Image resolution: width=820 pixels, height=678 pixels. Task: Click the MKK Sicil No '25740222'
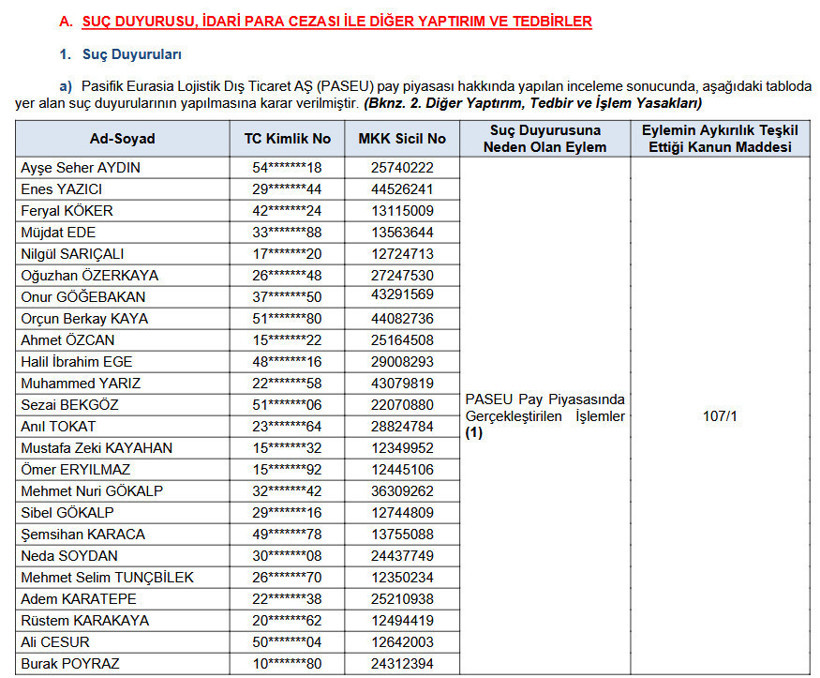[x=402, y=168]
